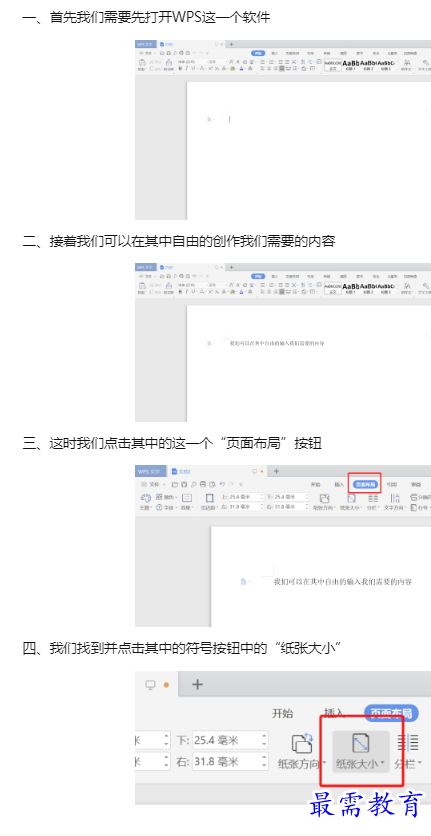The width and height of the screenshot is (431, 836).
Task: Click the 右 margin field 31.8 毫米 in step four
Action: coord(230,762)
